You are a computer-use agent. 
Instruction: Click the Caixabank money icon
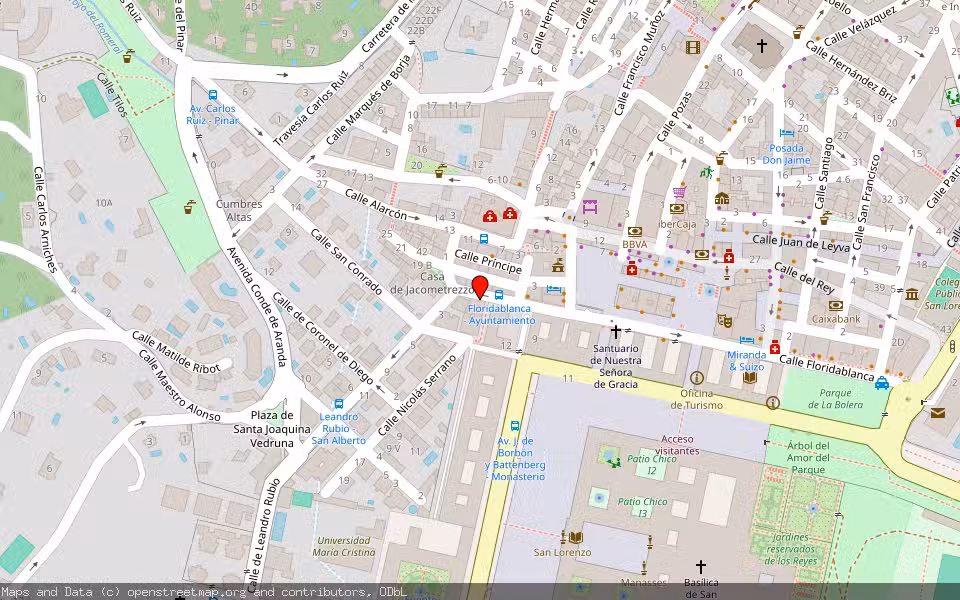[835, 307]
